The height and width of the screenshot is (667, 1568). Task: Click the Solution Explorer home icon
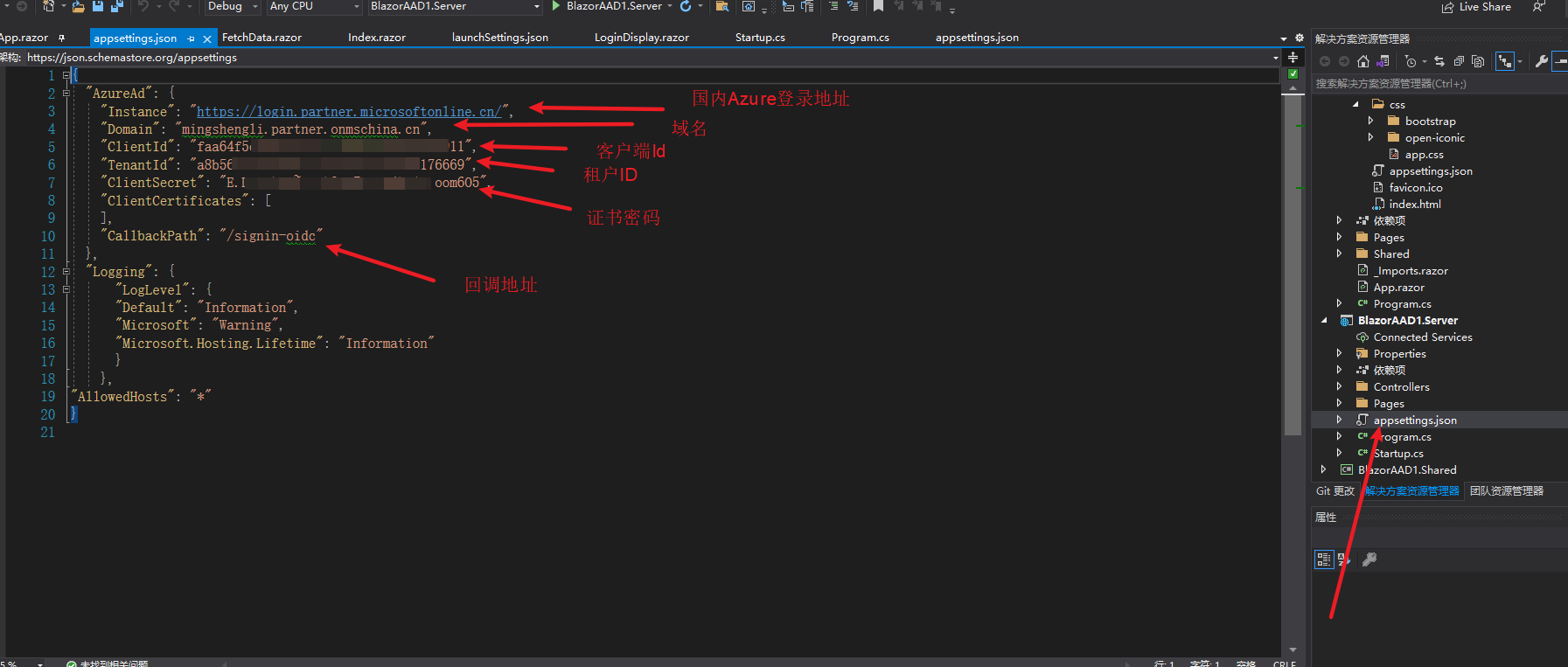click(x=1363, y=61)
